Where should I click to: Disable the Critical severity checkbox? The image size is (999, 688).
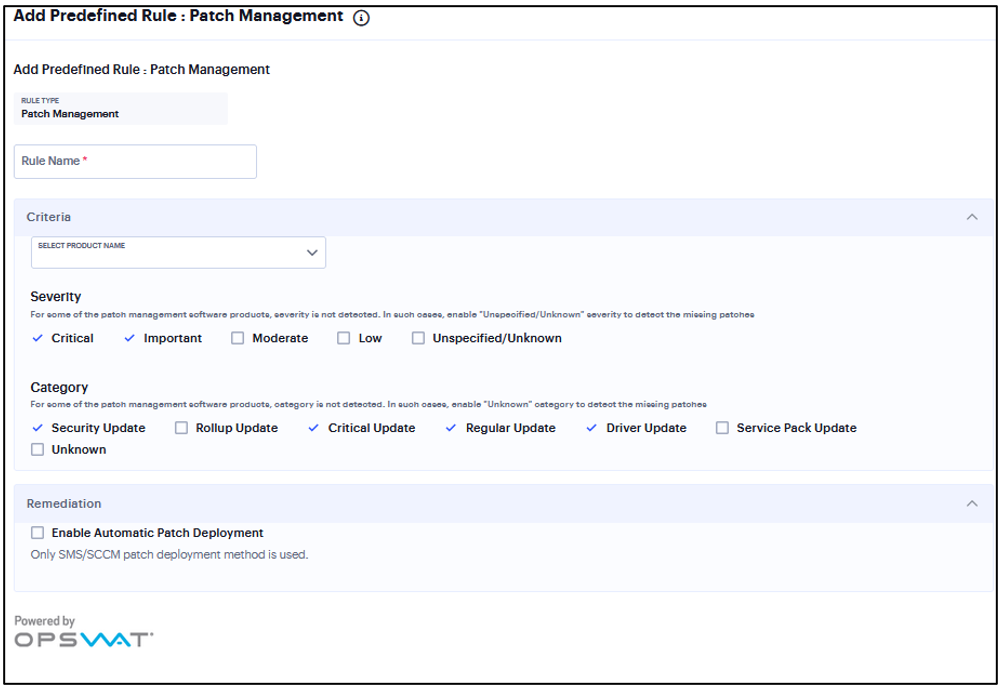pyautogui.click(x=36, y=338)
